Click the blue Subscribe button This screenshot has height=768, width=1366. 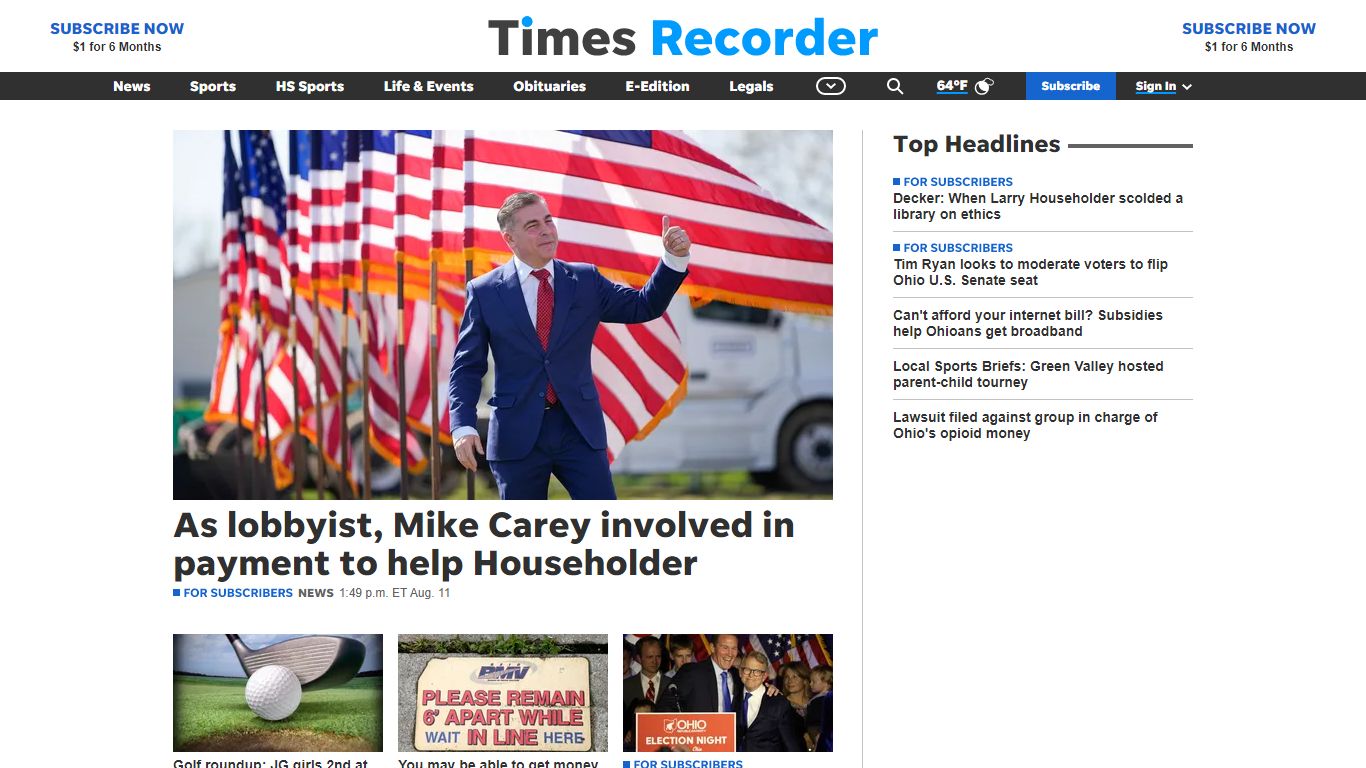tap(1071, 86)
